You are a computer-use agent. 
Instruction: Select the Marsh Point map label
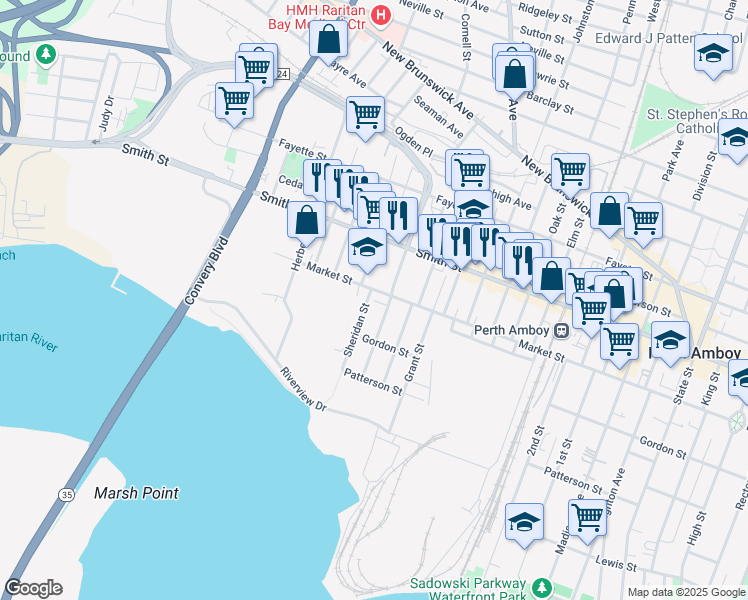[x=136, y=493]
